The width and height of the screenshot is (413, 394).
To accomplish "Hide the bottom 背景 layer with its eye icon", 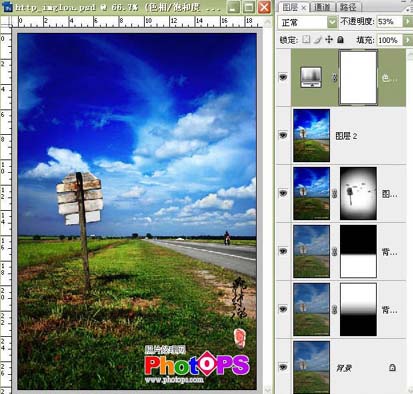I will (283, 367).
